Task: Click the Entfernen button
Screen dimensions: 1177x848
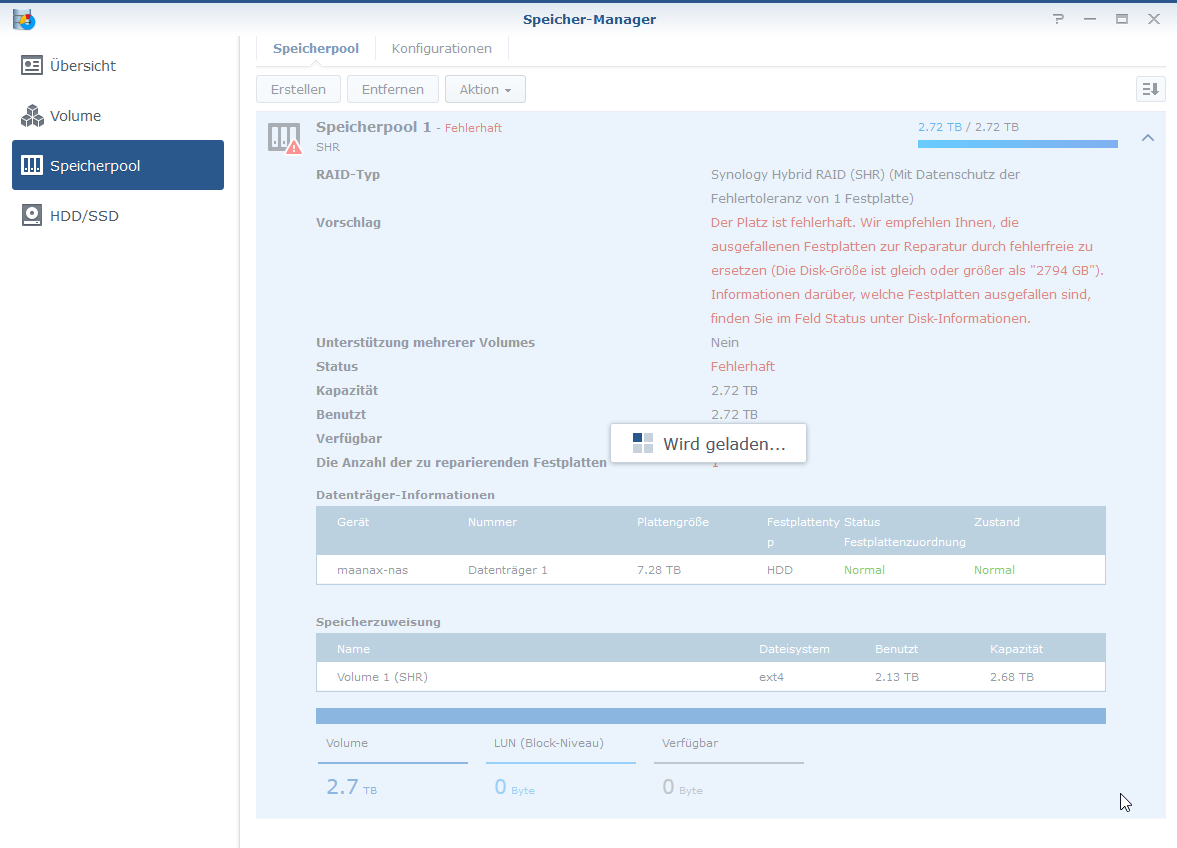Action: pyautogui.click(x=393, y=89)
